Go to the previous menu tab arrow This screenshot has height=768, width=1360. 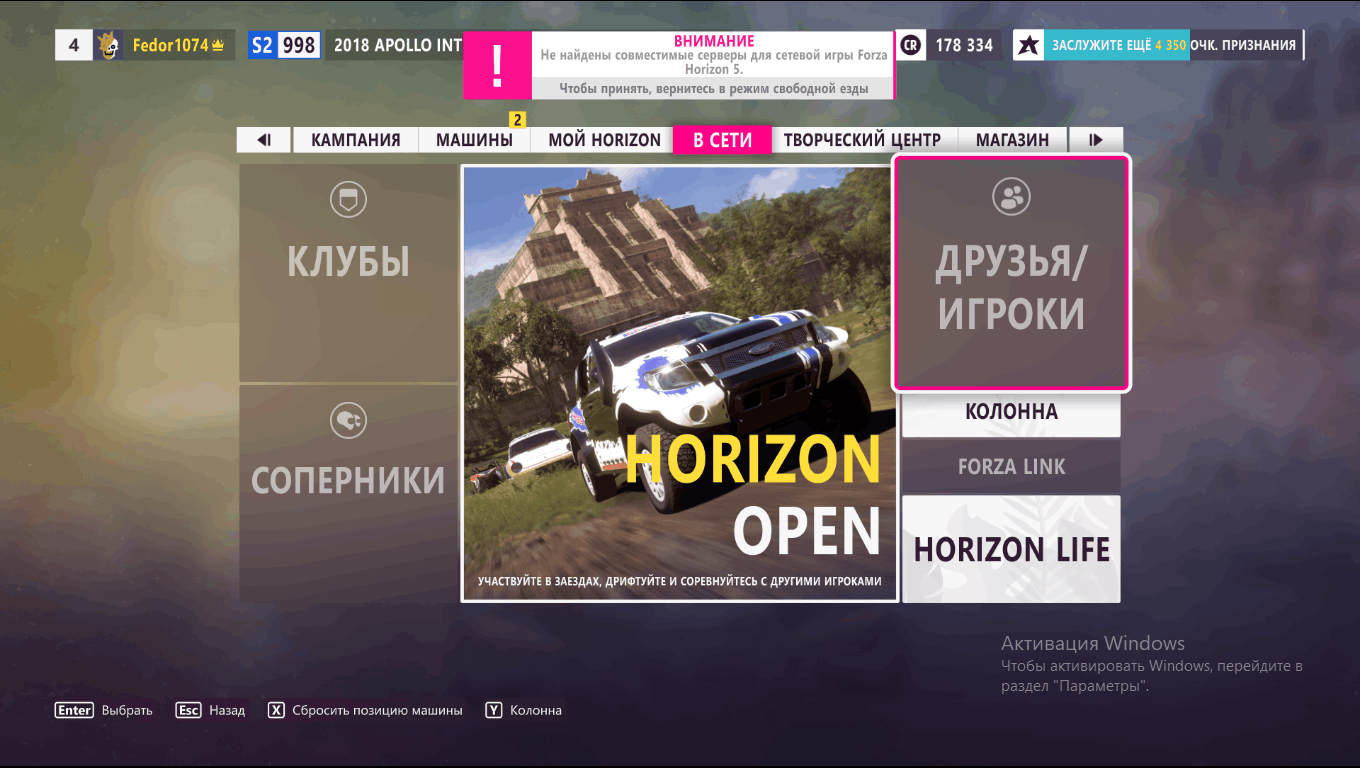pyautogui.click(x=264, y=140)
